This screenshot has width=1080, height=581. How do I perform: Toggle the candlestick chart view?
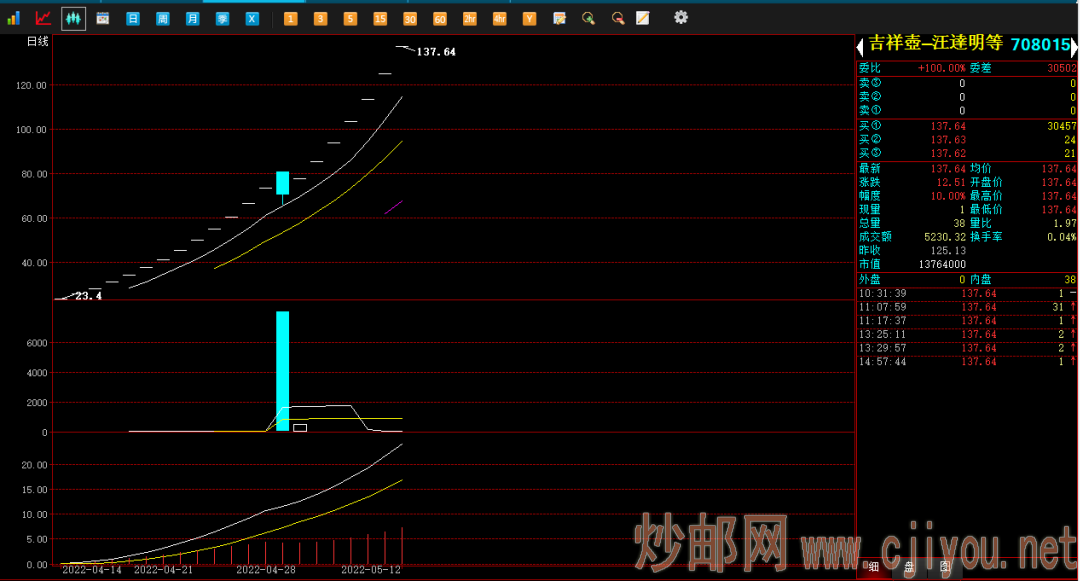coord(73,18)
